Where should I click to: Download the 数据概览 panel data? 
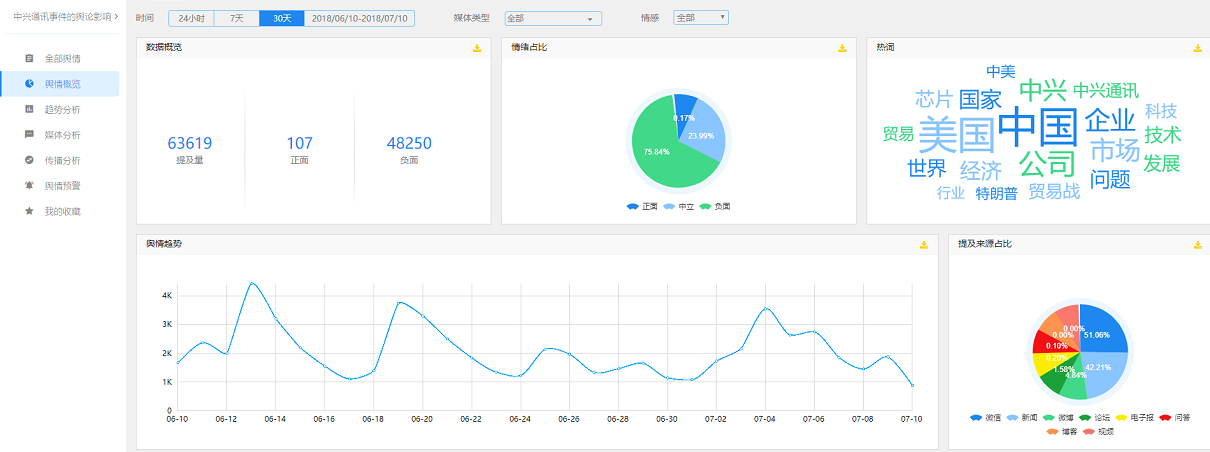tap(477, 48)
